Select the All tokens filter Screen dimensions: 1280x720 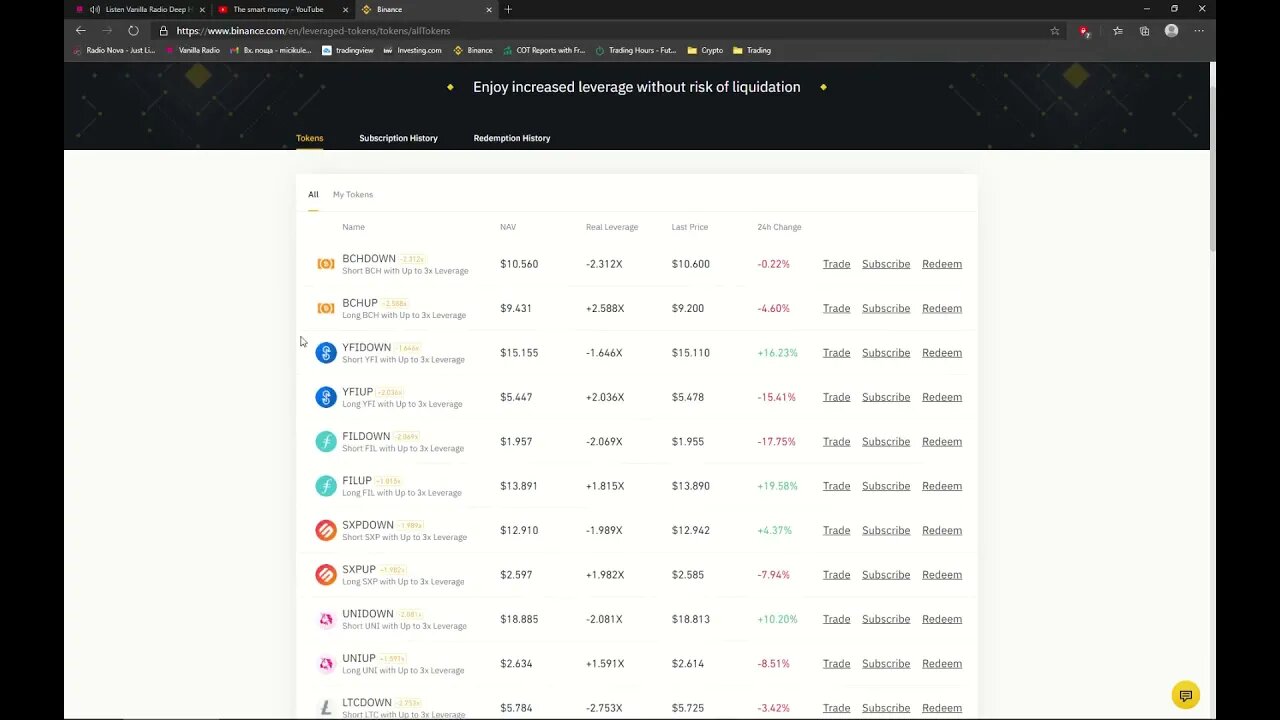click(313, 194)
